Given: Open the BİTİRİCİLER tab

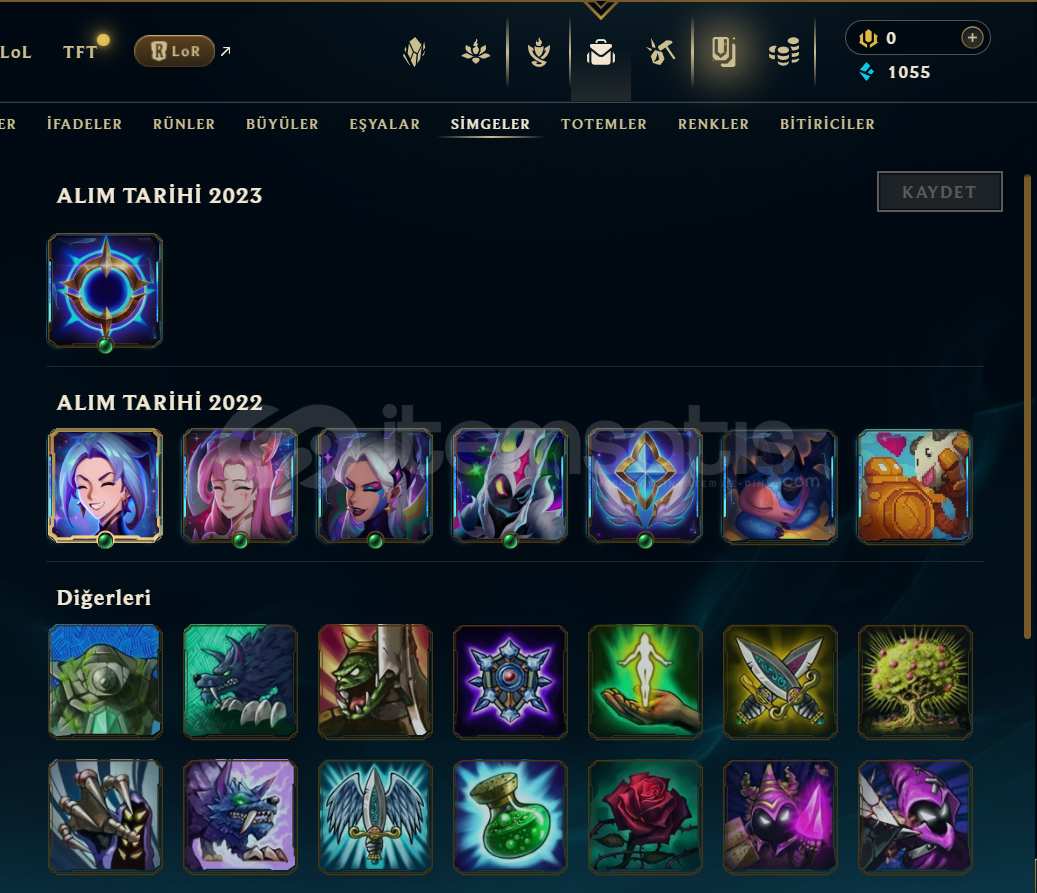Looking at the screenshot, I should tap(827, 124).
